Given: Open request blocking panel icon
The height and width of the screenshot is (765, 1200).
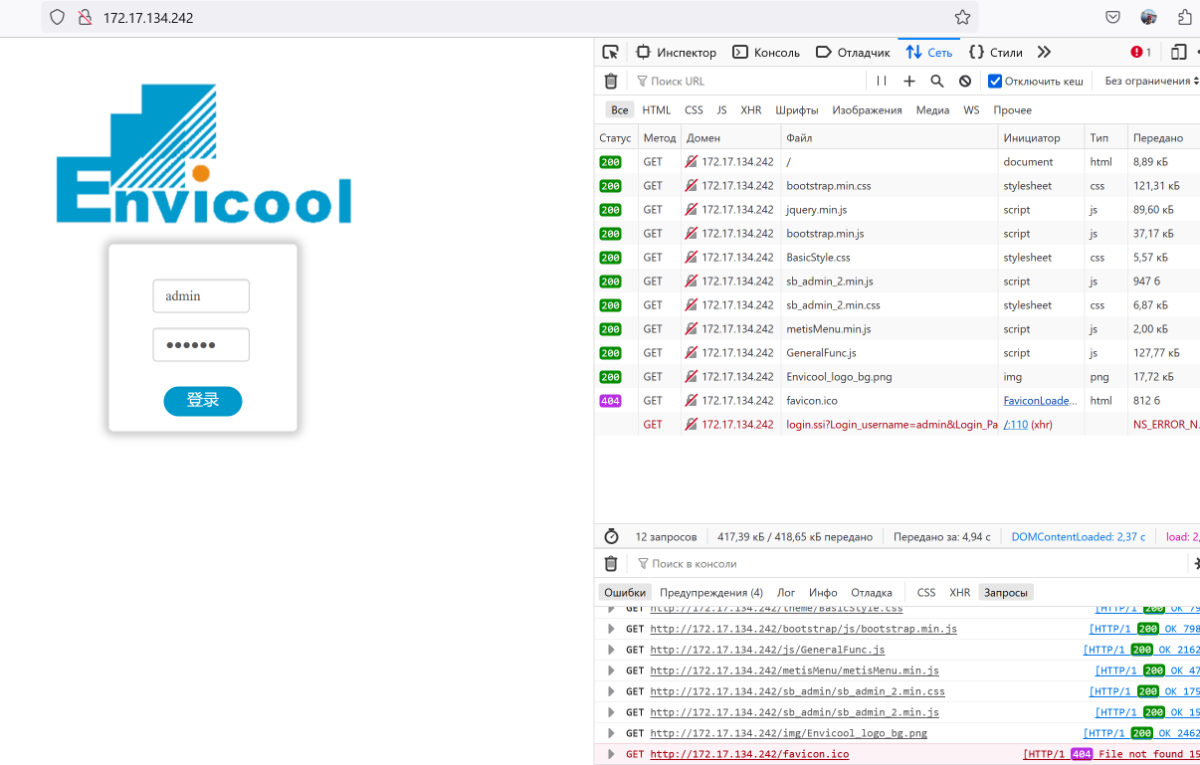Looking at the screenshot, I should coord(965,81).
